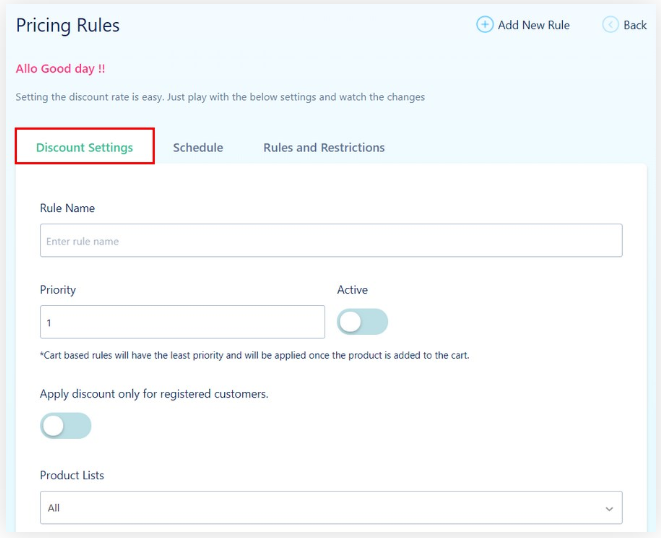Image resolution: width=661 pixels, height=538 pixels.
Task: Switch to the Schedule tab
Action: pyautogui.click(x=198, y=147)
